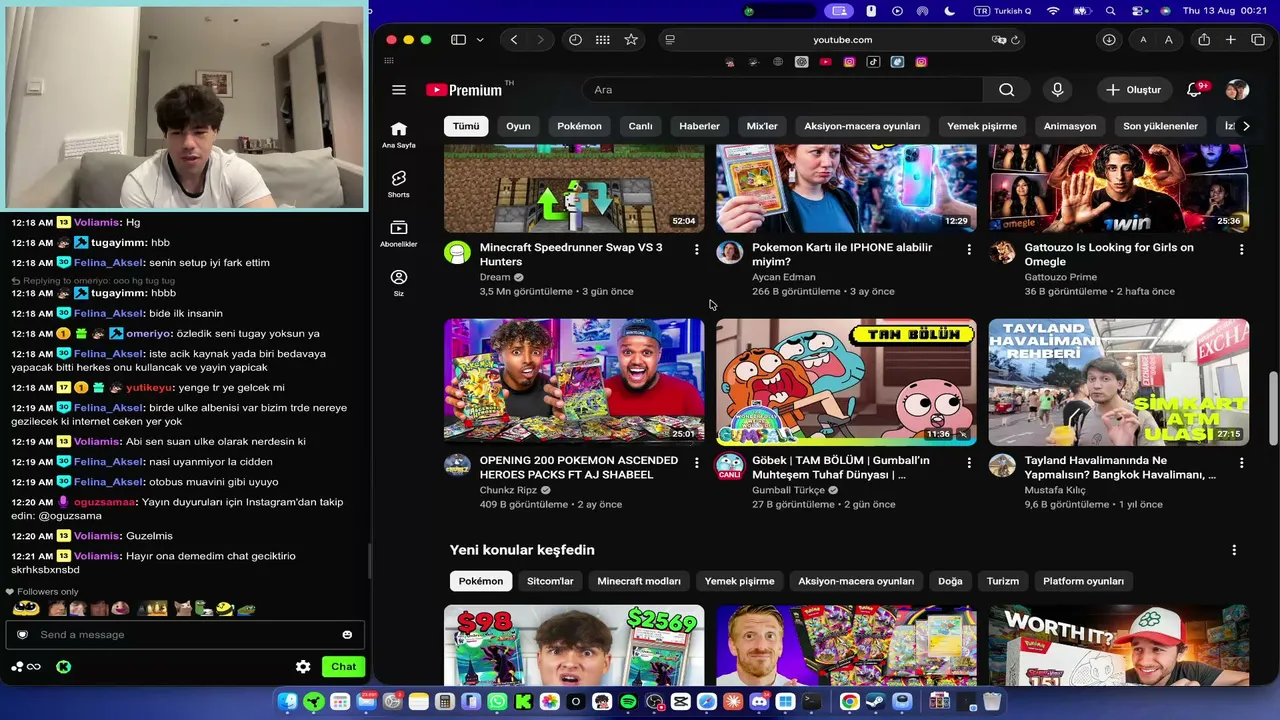Open the Tayland Havalimanı Rehberi thumbnail
This screenshot has width=1280, height=720.
1119,382
